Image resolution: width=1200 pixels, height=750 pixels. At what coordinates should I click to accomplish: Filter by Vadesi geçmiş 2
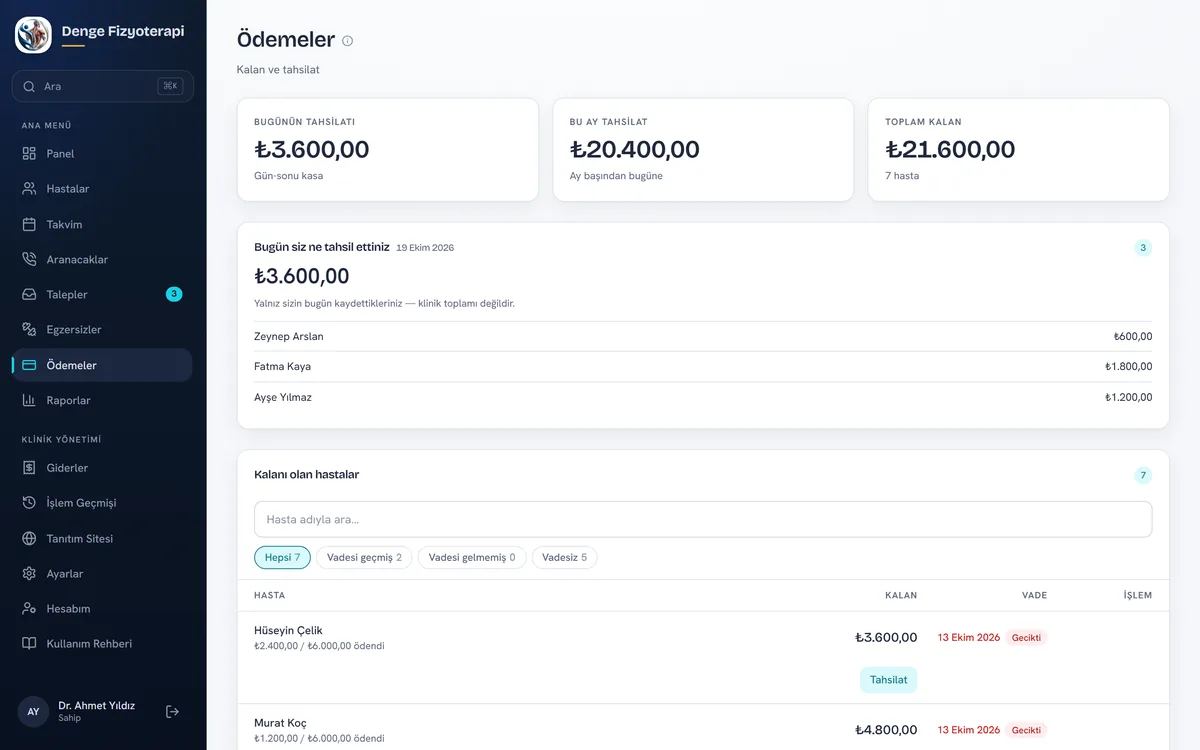point(364,557)
